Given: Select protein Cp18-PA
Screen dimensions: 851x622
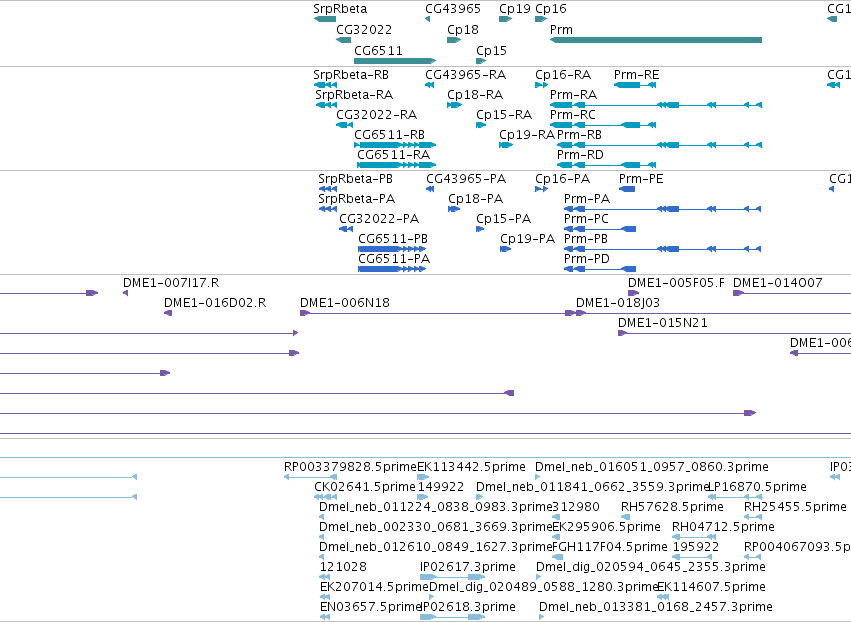Looking at the screenshot, I should (475, 199).
